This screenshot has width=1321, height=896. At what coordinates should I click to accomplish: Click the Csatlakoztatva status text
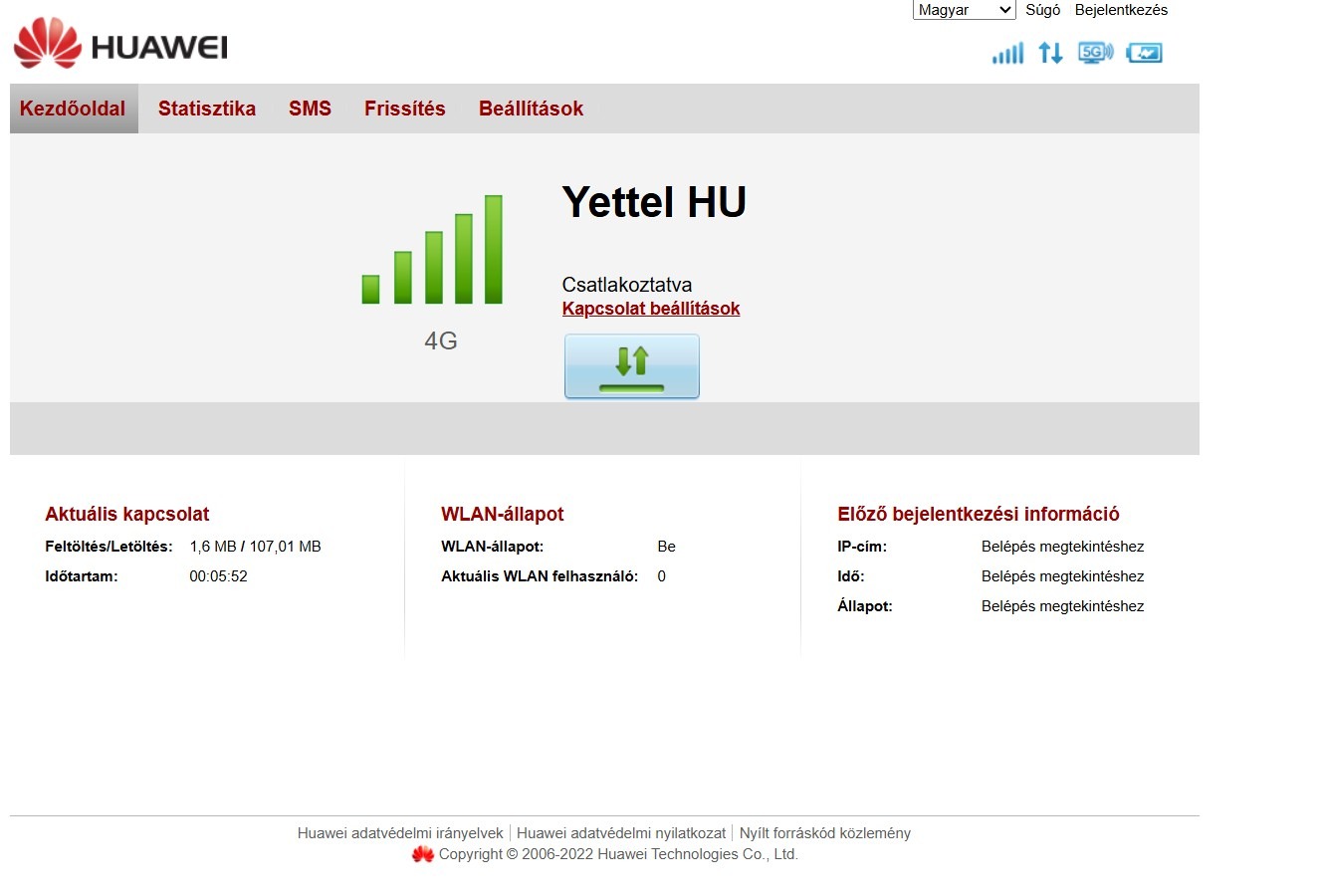pos(627,285)
